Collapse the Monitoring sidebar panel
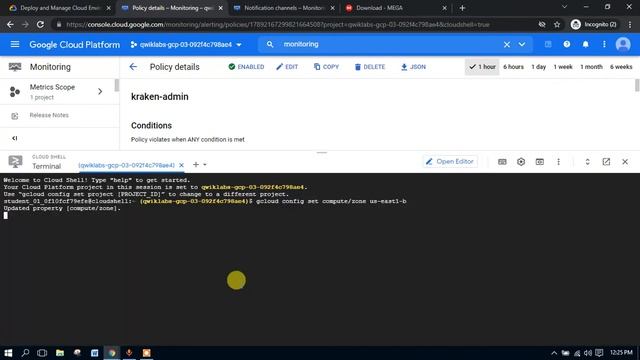Screen dimensions: 640x360 pos(15,138)
